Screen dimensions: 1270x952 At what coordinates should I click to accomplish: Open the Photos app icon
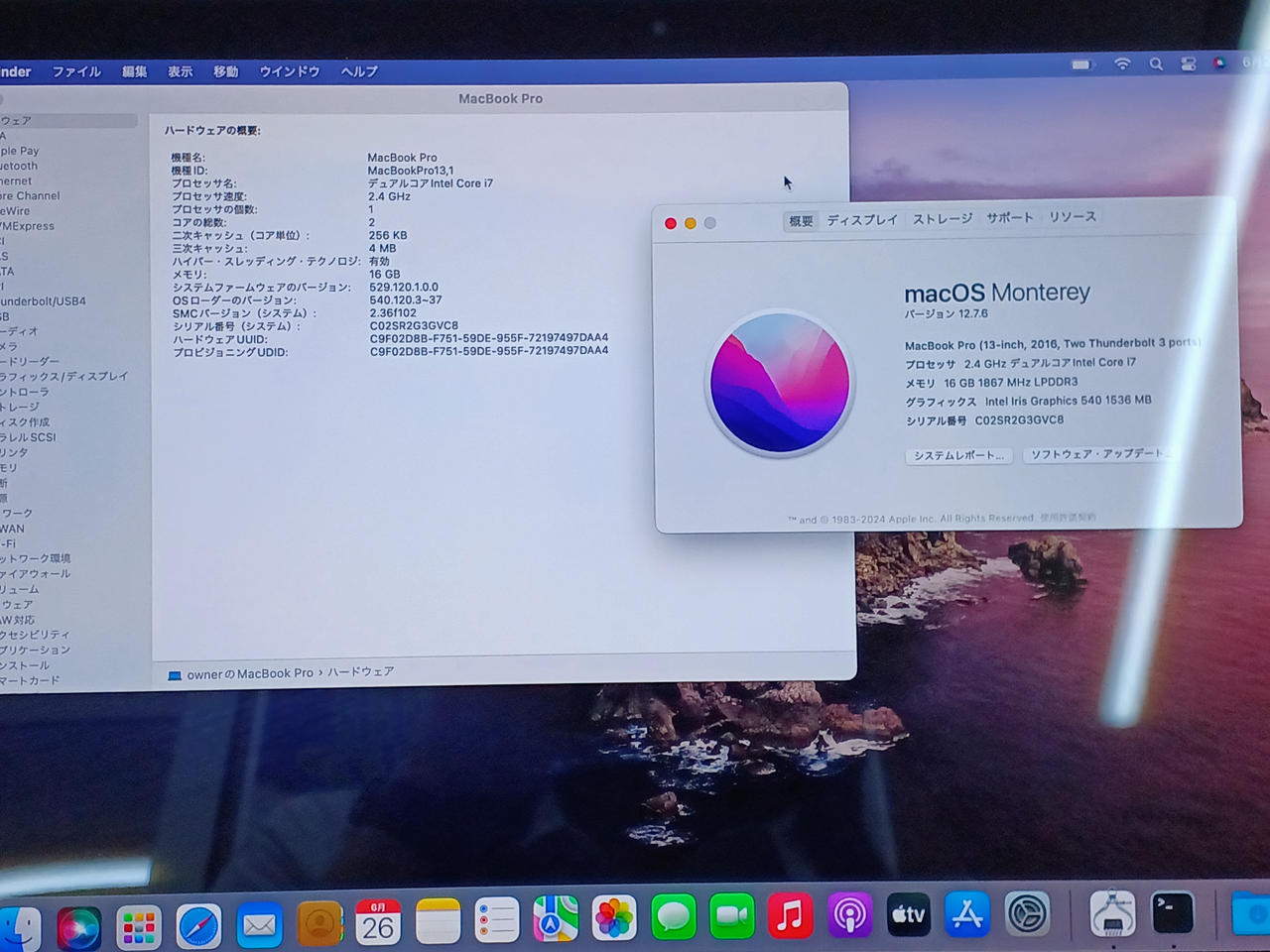614,918
